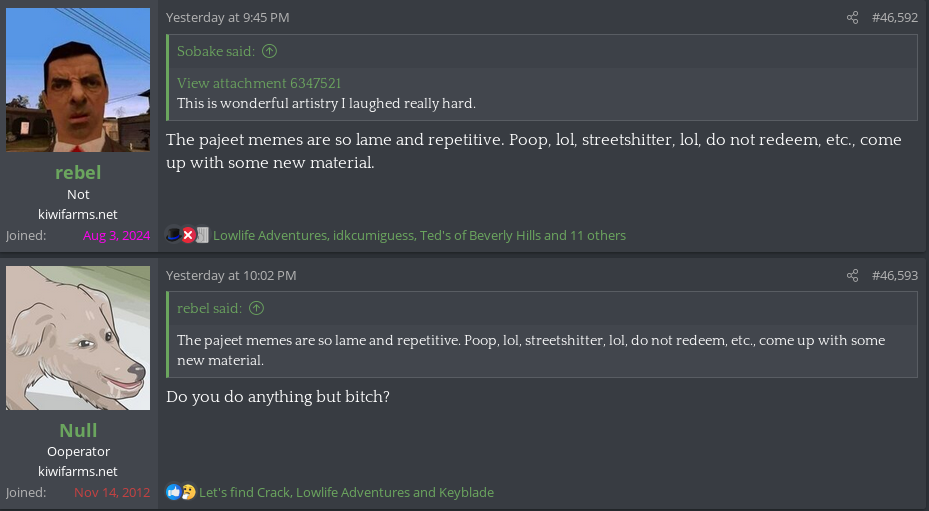Open the Null username profile link

(x=78, y=430)
